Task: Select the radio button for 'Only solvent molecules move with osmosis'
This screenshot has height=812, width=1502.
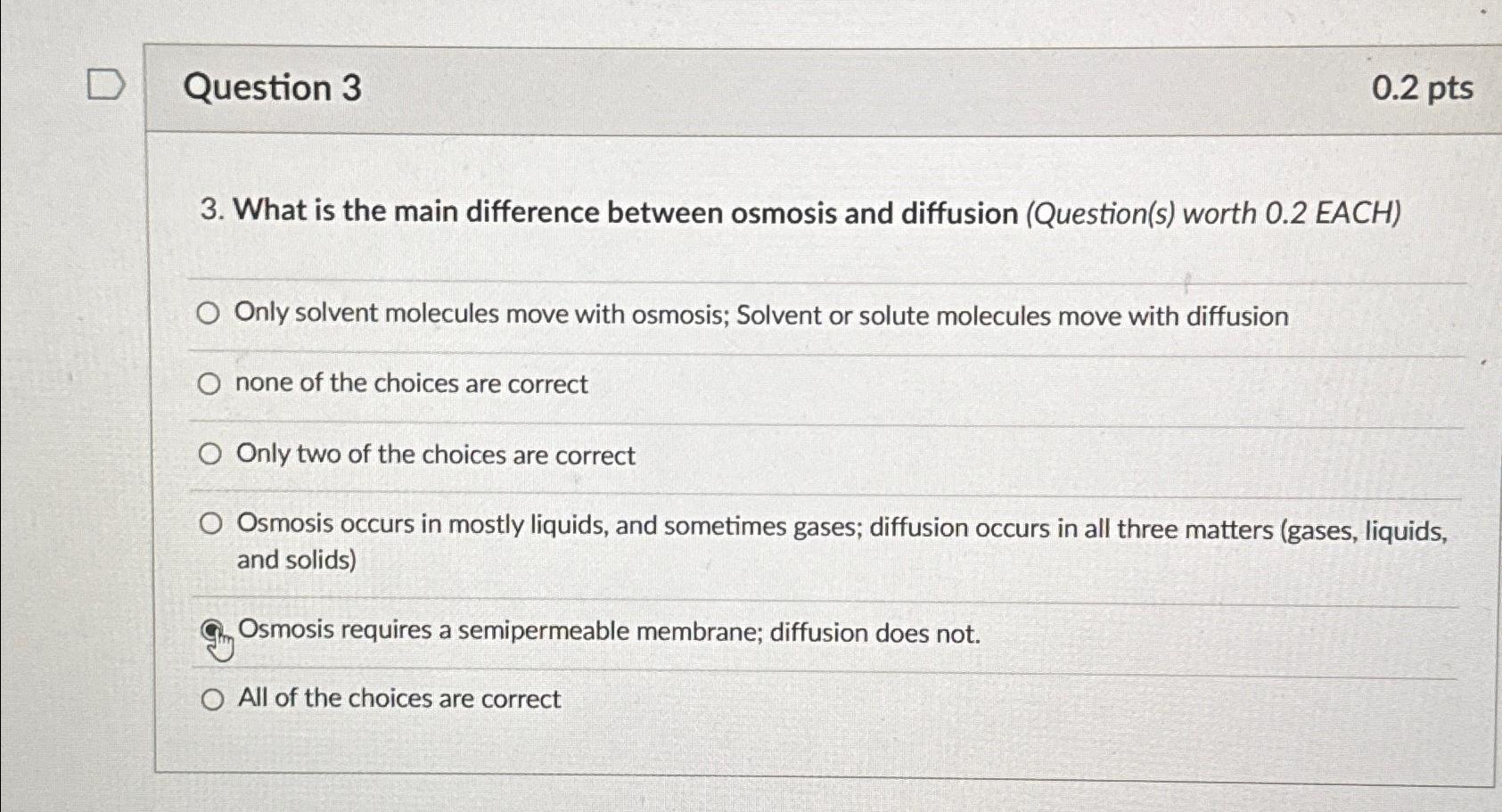Action: 209,314
